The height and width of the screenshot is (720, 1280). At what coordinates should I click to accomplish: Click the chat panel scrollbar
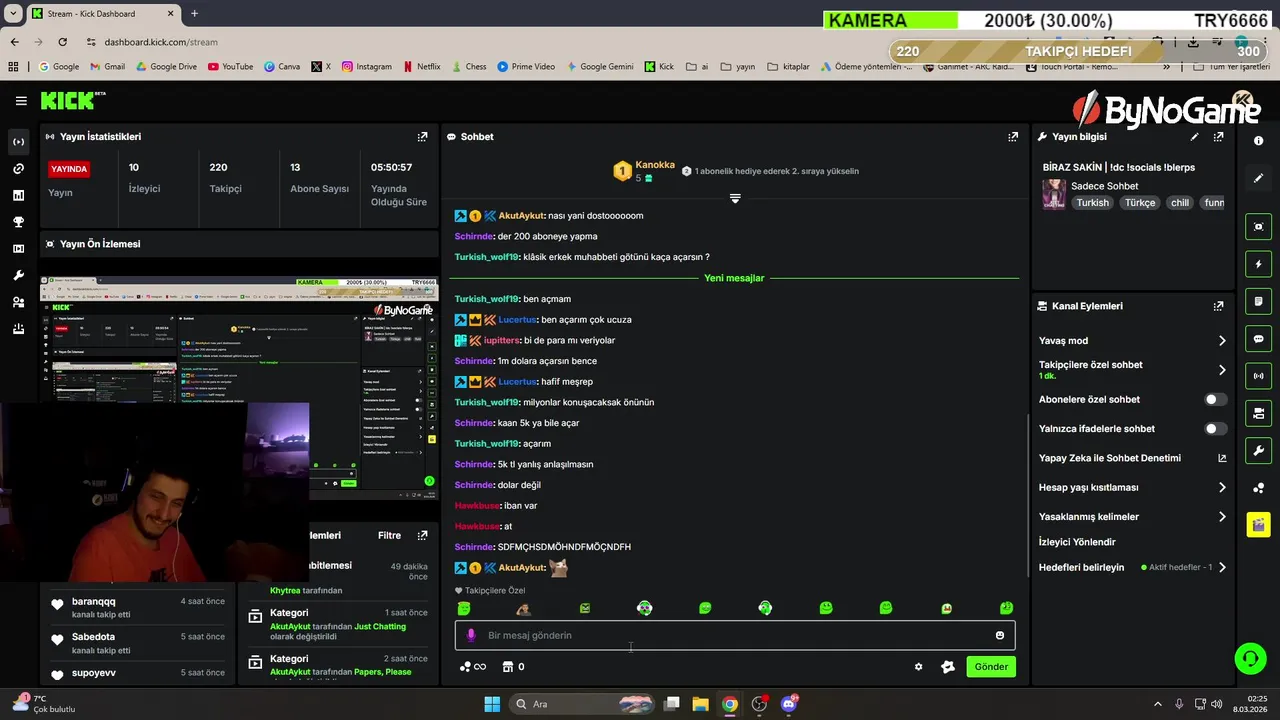pyautogui.click(x=1029, y=496)
